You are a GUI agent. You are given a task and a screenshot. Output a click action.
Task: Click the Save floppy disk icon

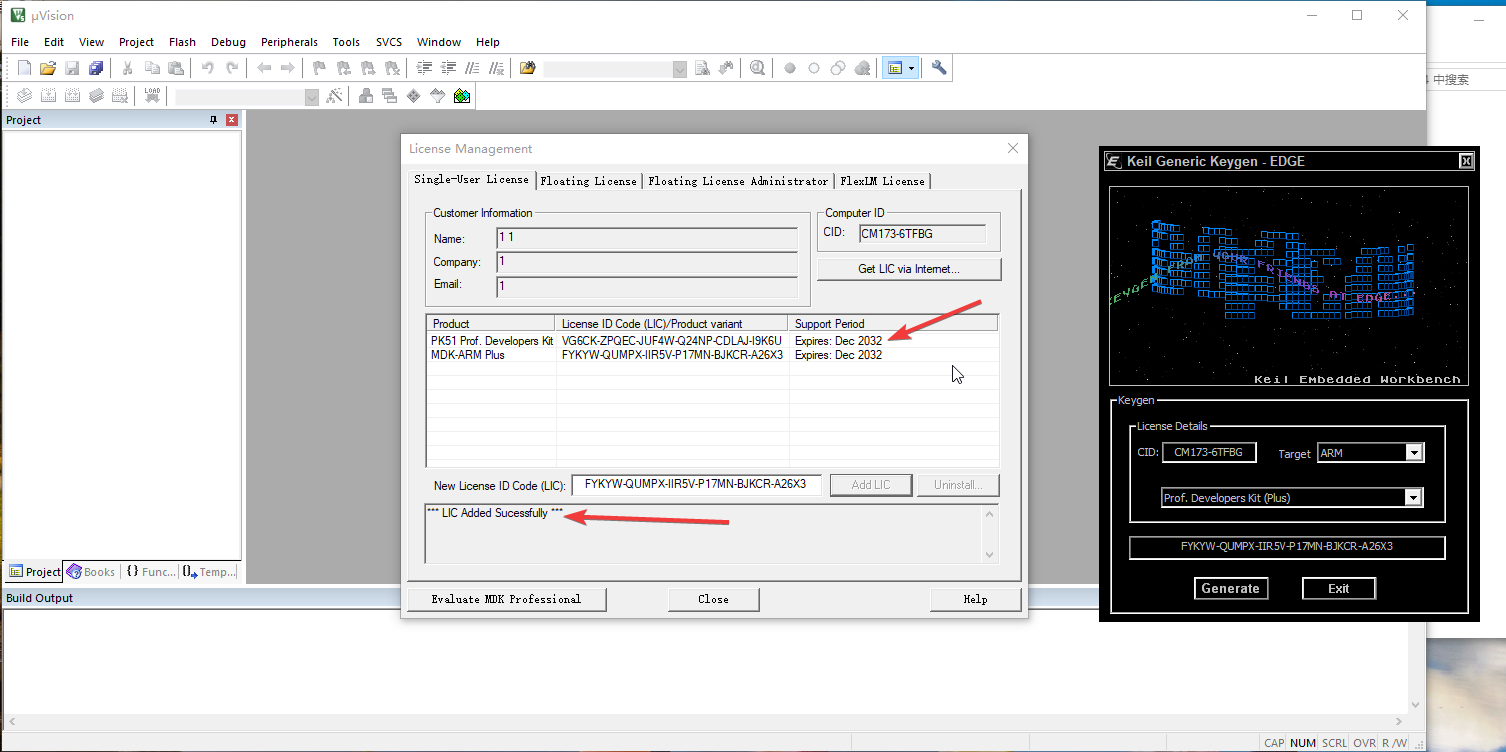72,68
